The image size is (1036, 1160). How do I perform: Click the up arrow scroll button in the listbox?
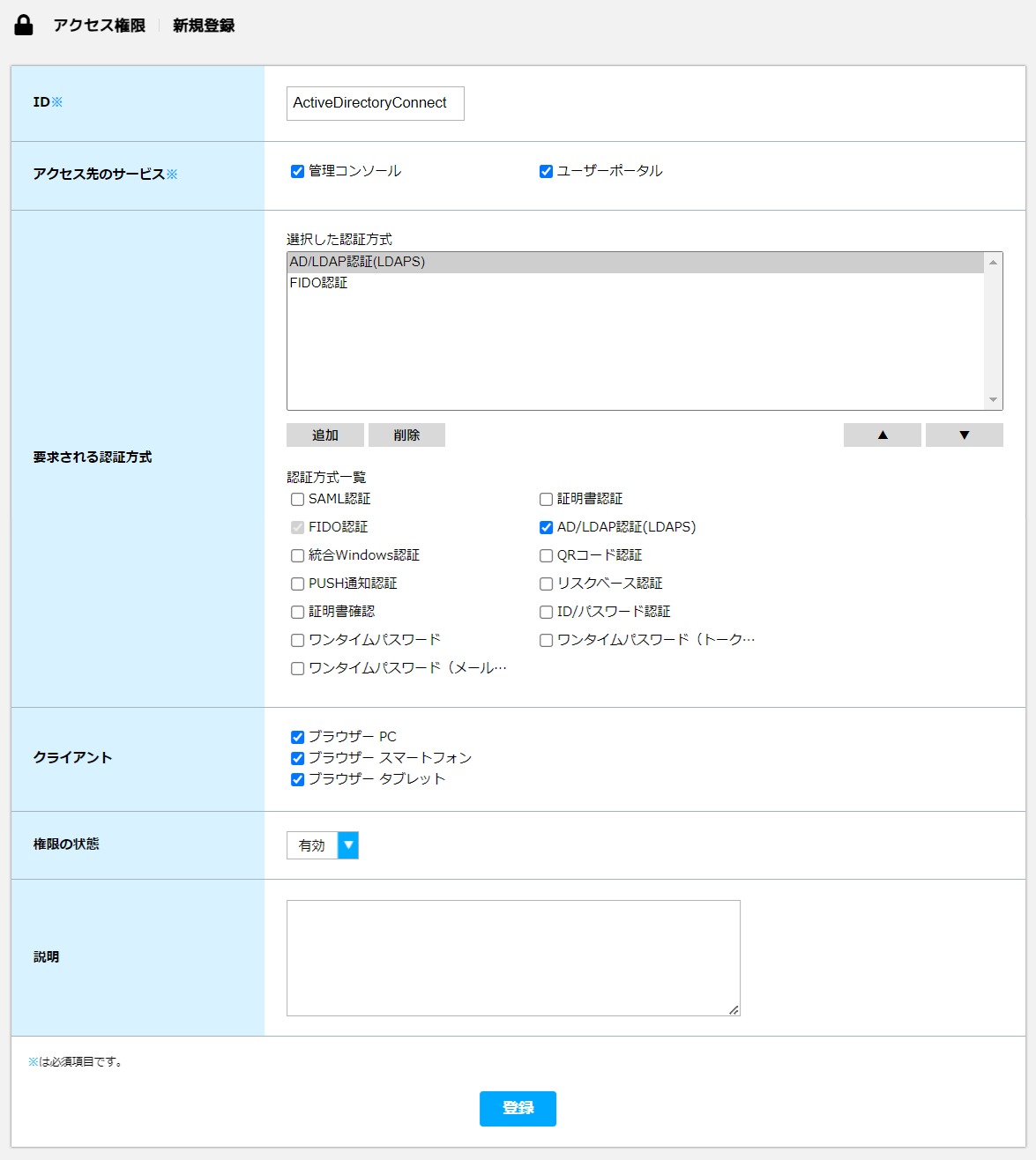[994, 262]
